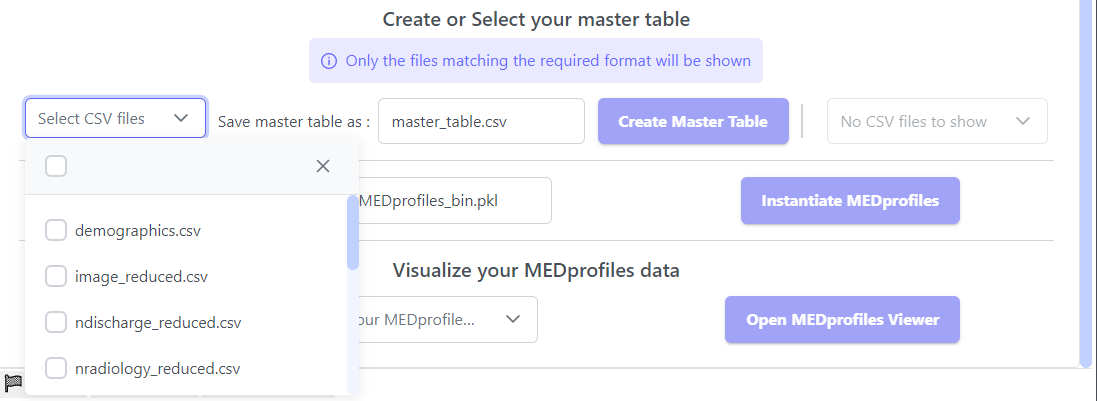Viewport: 1097px width, 401px height.
Task: Tick the nradiology_reduced.csv checkbox
Action: [x=56, y=369]
